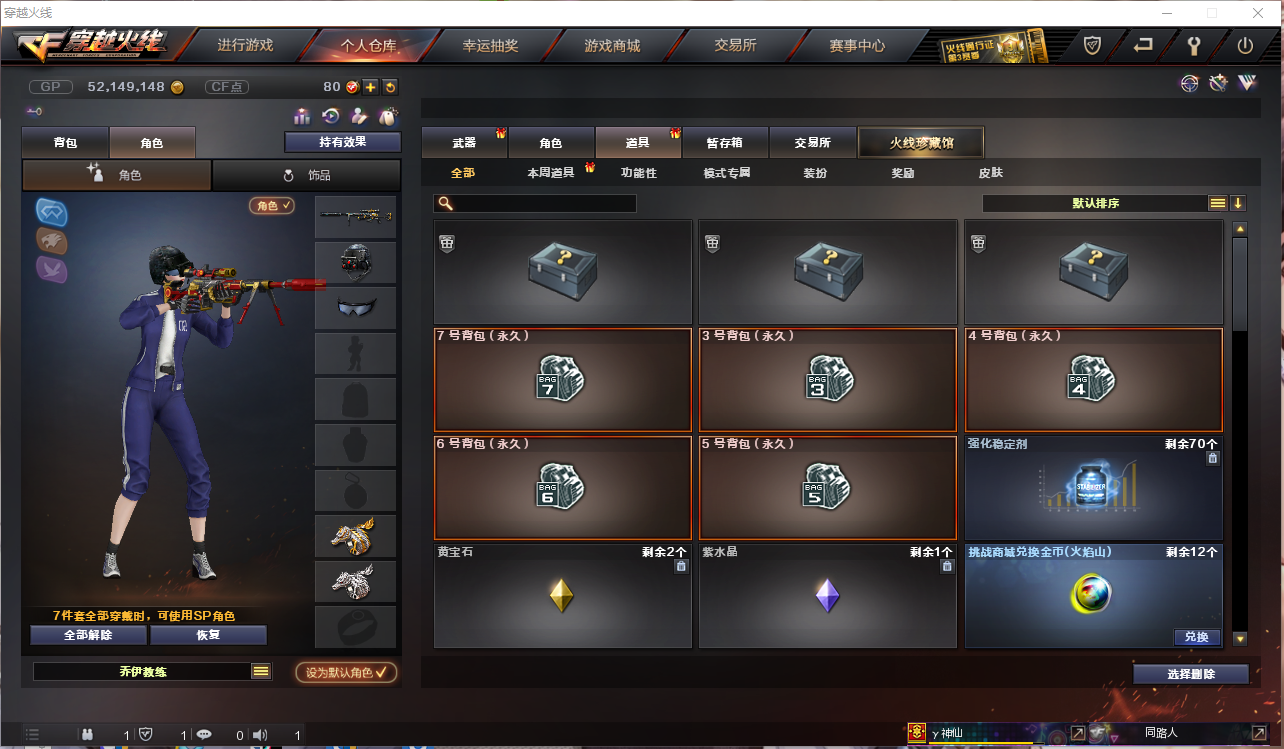
Task: Toggle sort direction arrow next to 默认排序
Action: pyautogui.click(x=1238, y=203)
